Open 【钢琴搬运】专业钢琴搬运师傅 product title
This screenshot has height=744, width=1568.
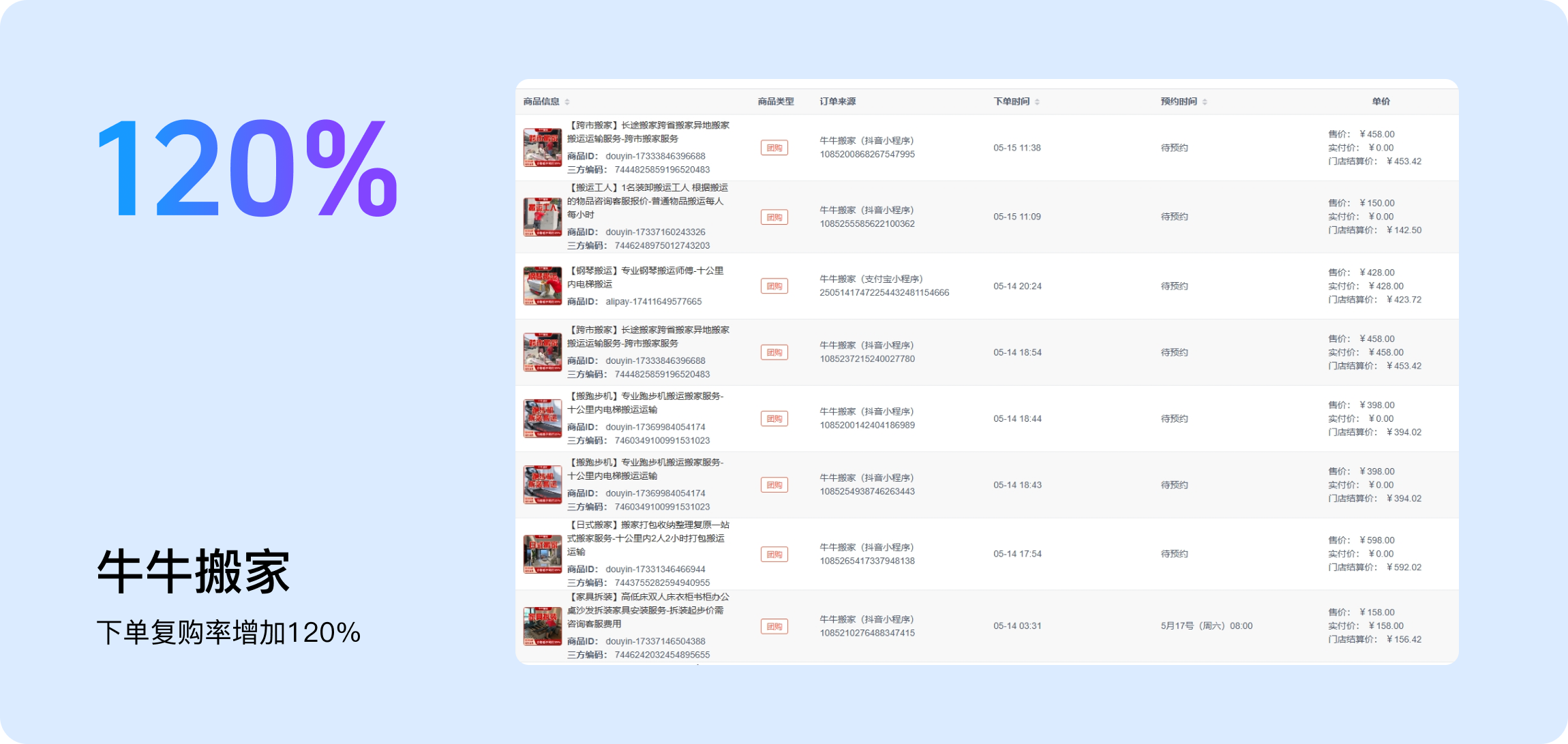pos(645,271)
